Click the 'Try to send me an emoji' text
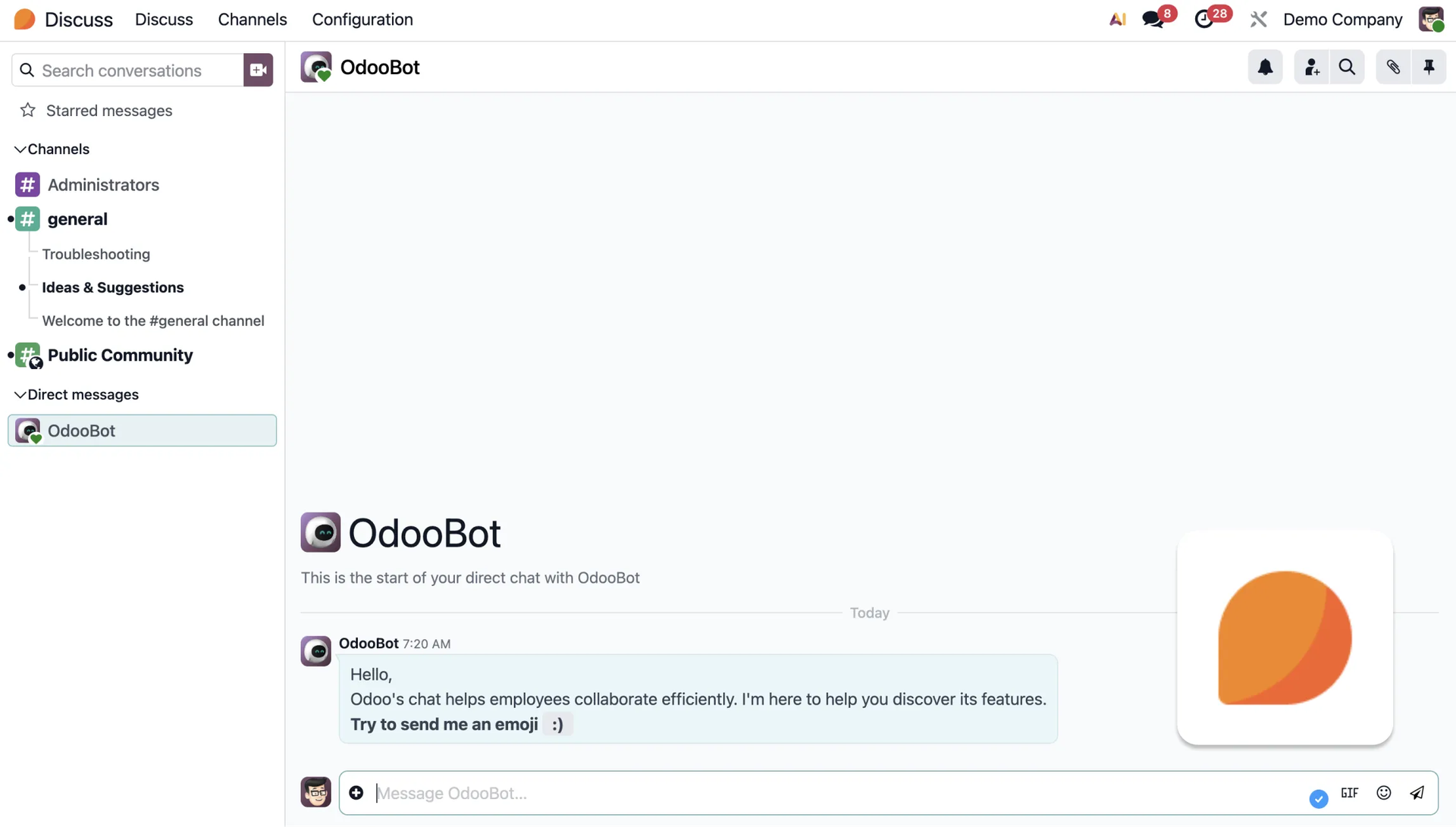The height and width of the screenshot is (827, 1456). coord(444,725)
